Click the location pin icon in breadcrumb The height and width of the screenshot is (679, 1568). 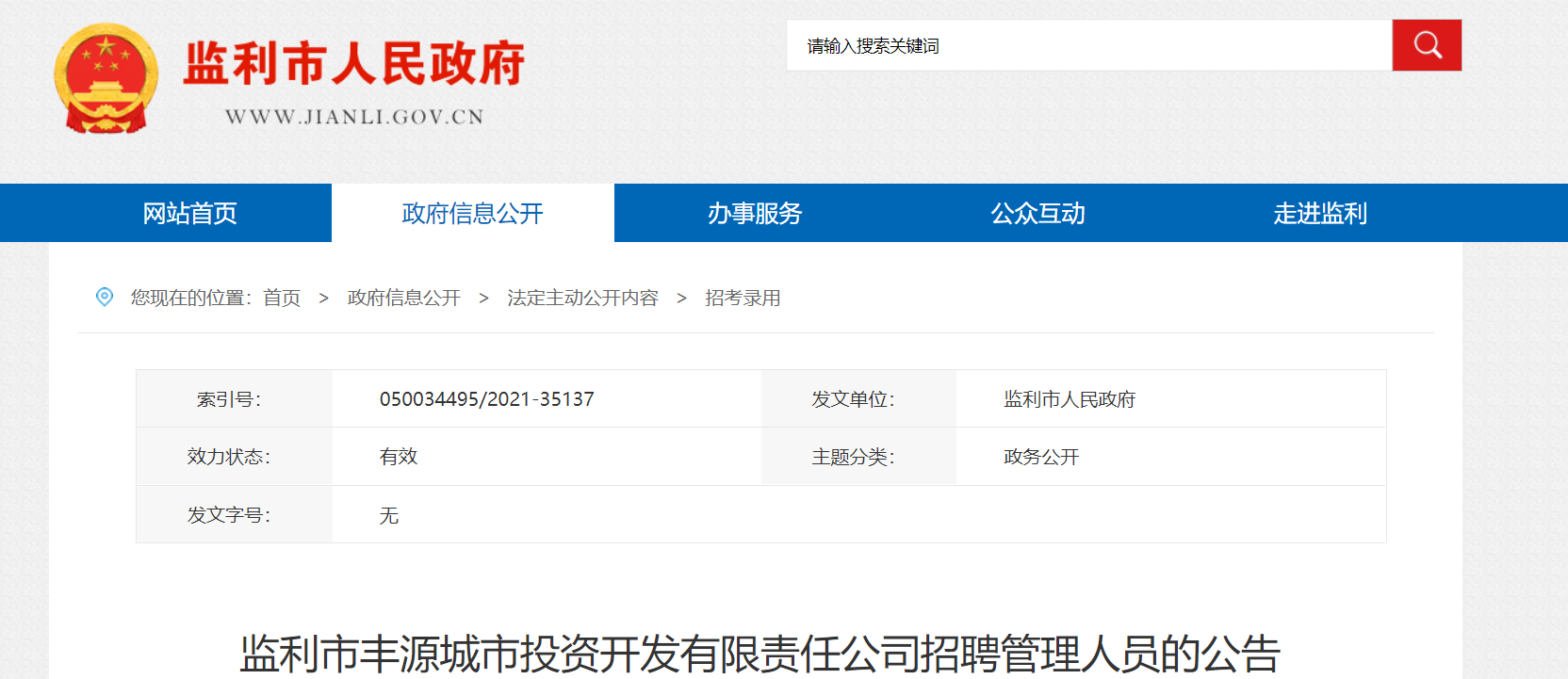pos(105,298)
